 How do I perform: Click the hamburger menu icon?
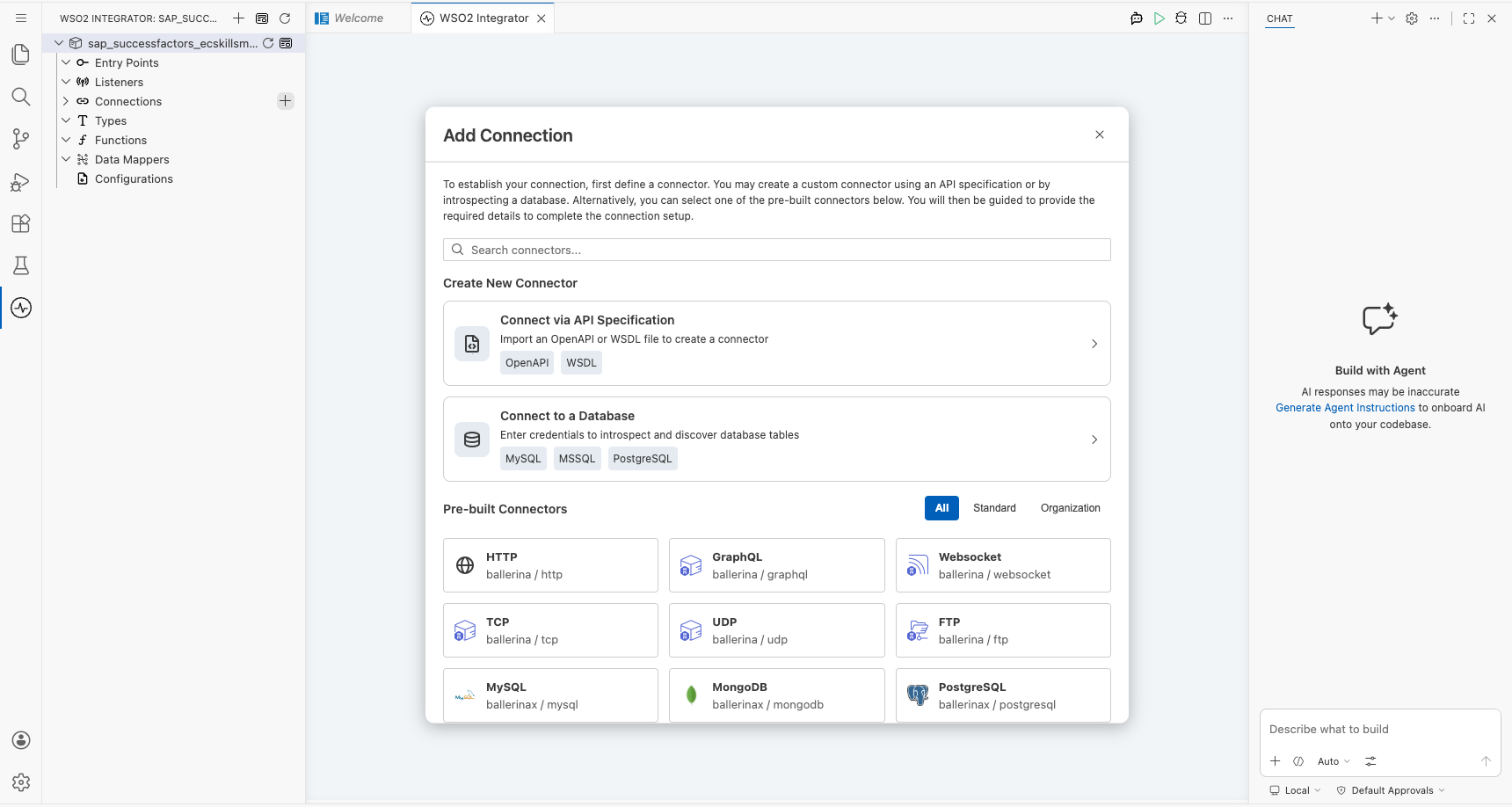point(21,18)
